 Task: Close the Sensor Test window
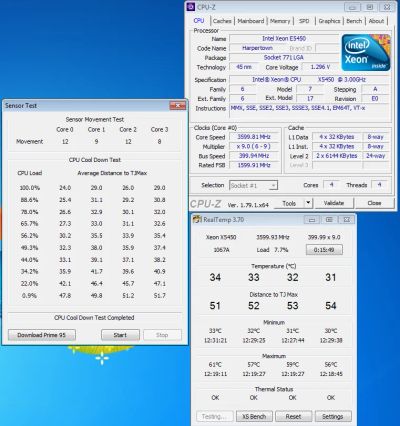178,106
